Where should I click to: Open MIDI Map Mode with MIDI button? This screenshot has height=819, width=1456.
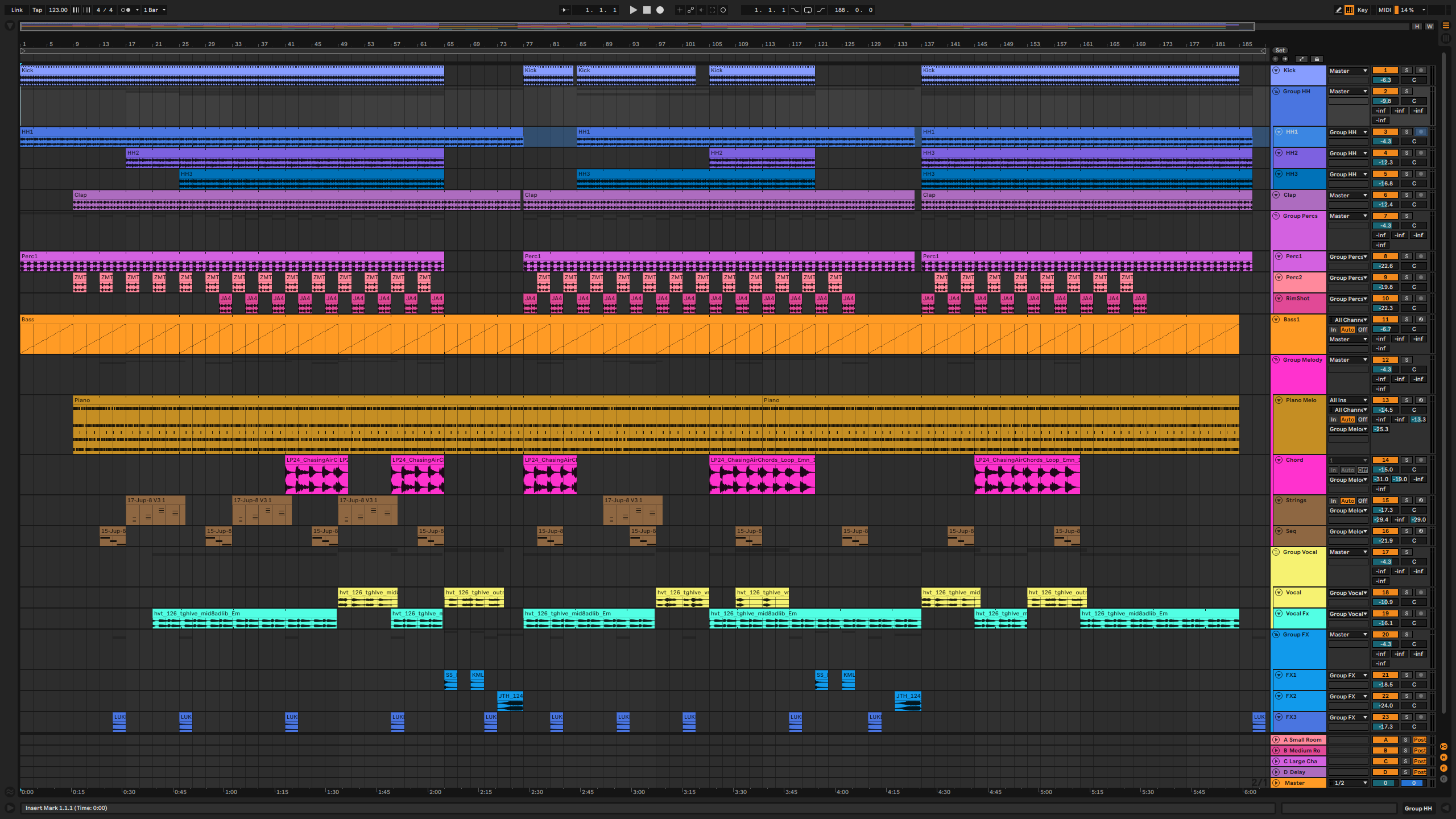(1385, 10)
